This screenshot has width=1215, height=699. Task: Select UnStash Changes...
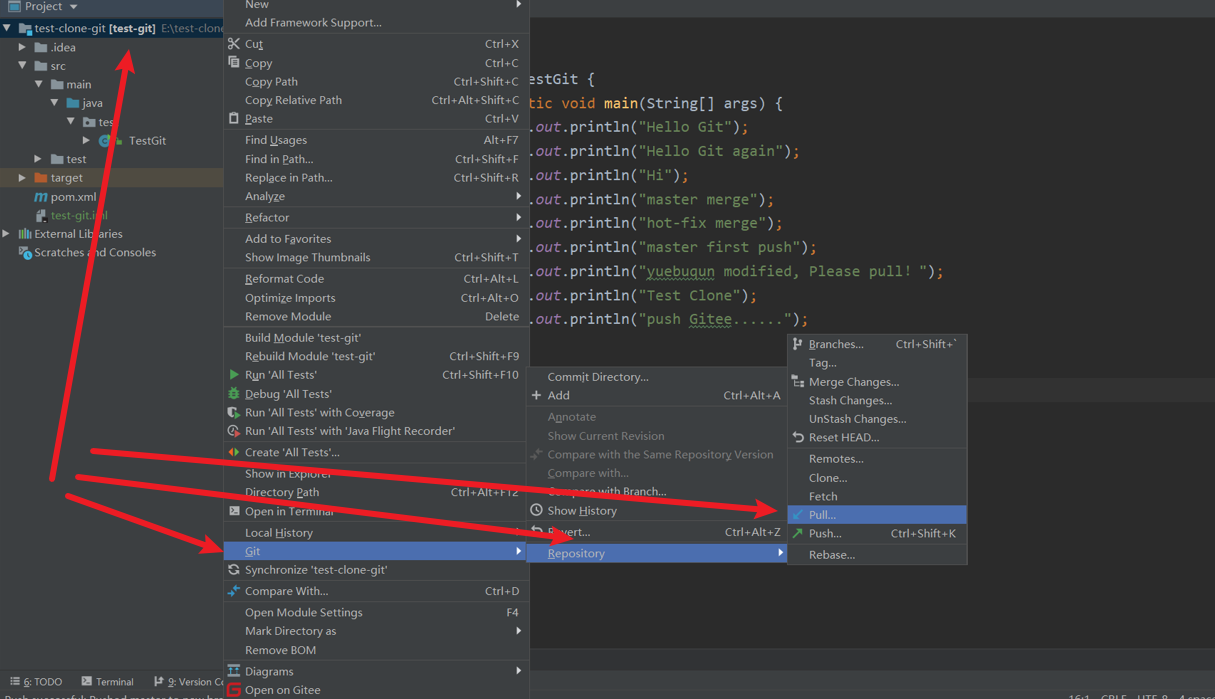click(x=877, y=419)
